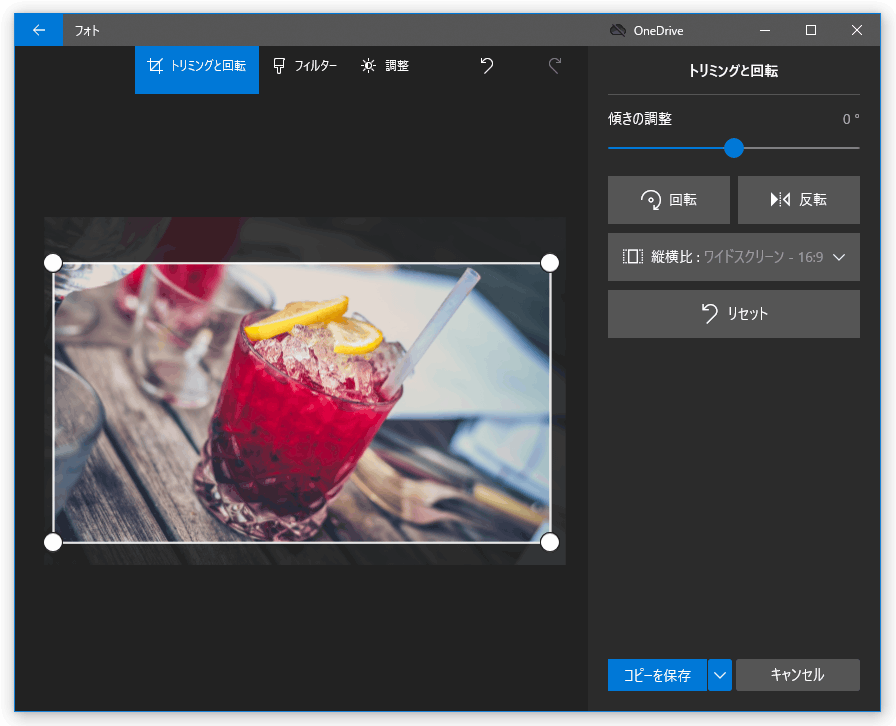Expand the save options arrow beside コピーを保存

[720, 675]
